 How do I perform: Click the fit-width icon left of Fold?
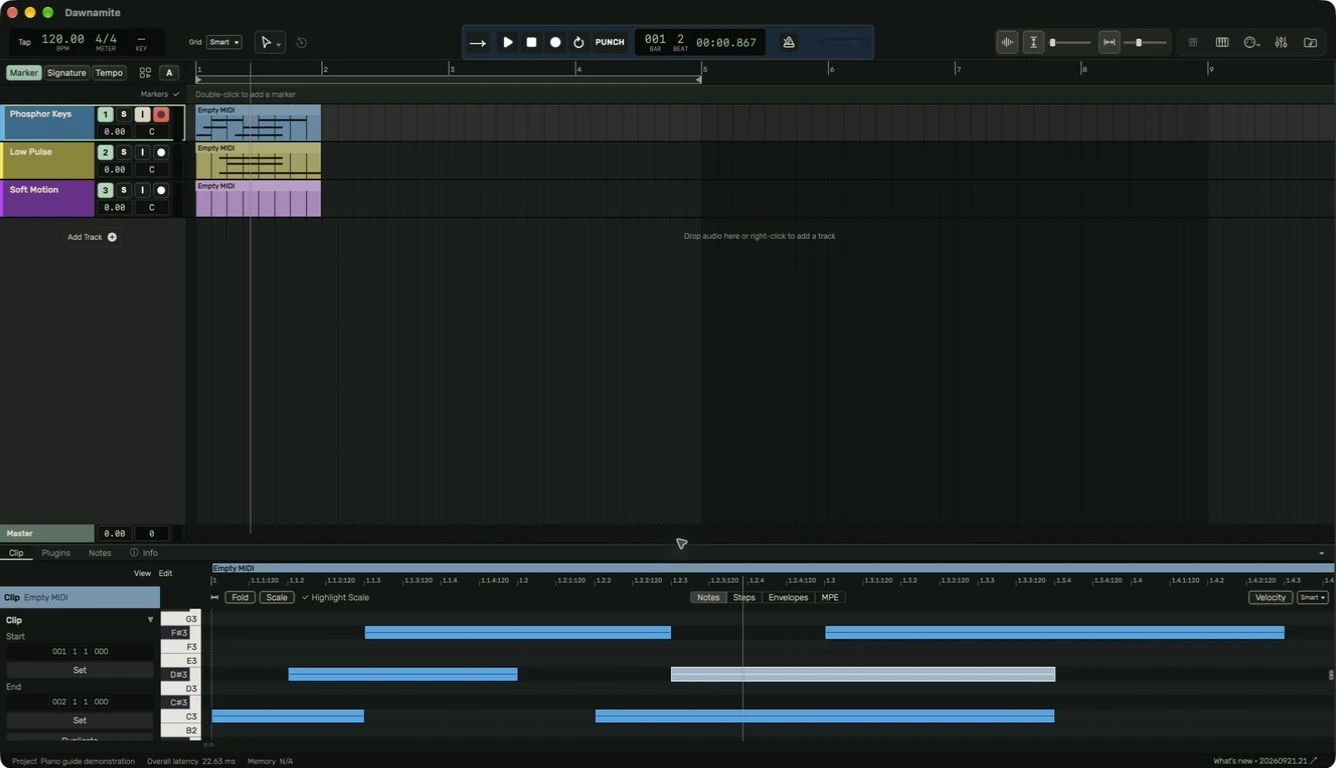215,597
